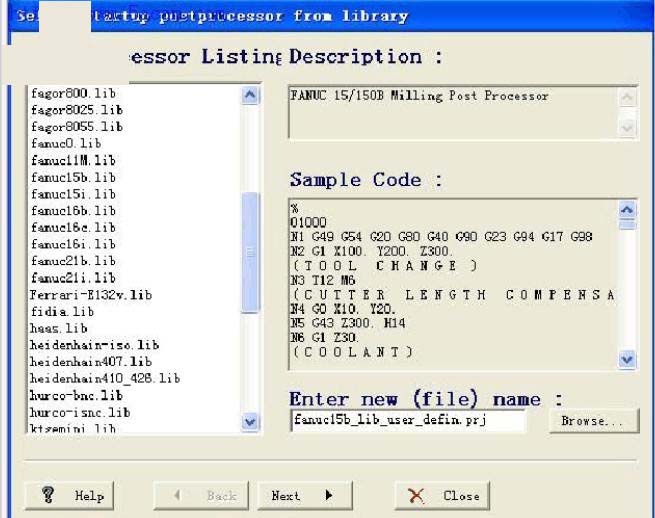Click the N4 G0 X10. Y20. line
The width and height of the screenshot is (655, 518).
[x=343, y=309]
